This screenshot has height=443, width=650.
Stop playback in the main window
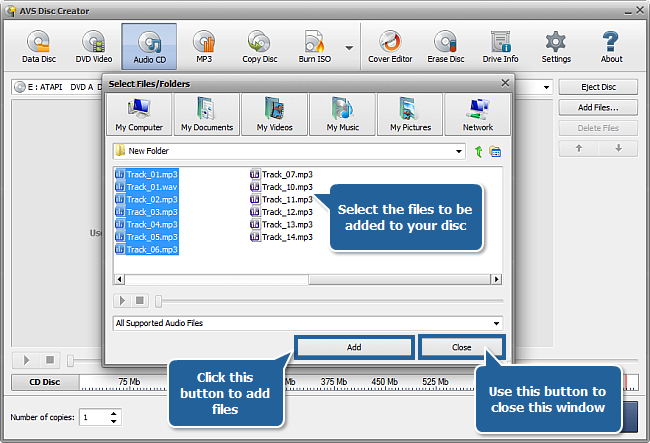click(x=50, y=360)
